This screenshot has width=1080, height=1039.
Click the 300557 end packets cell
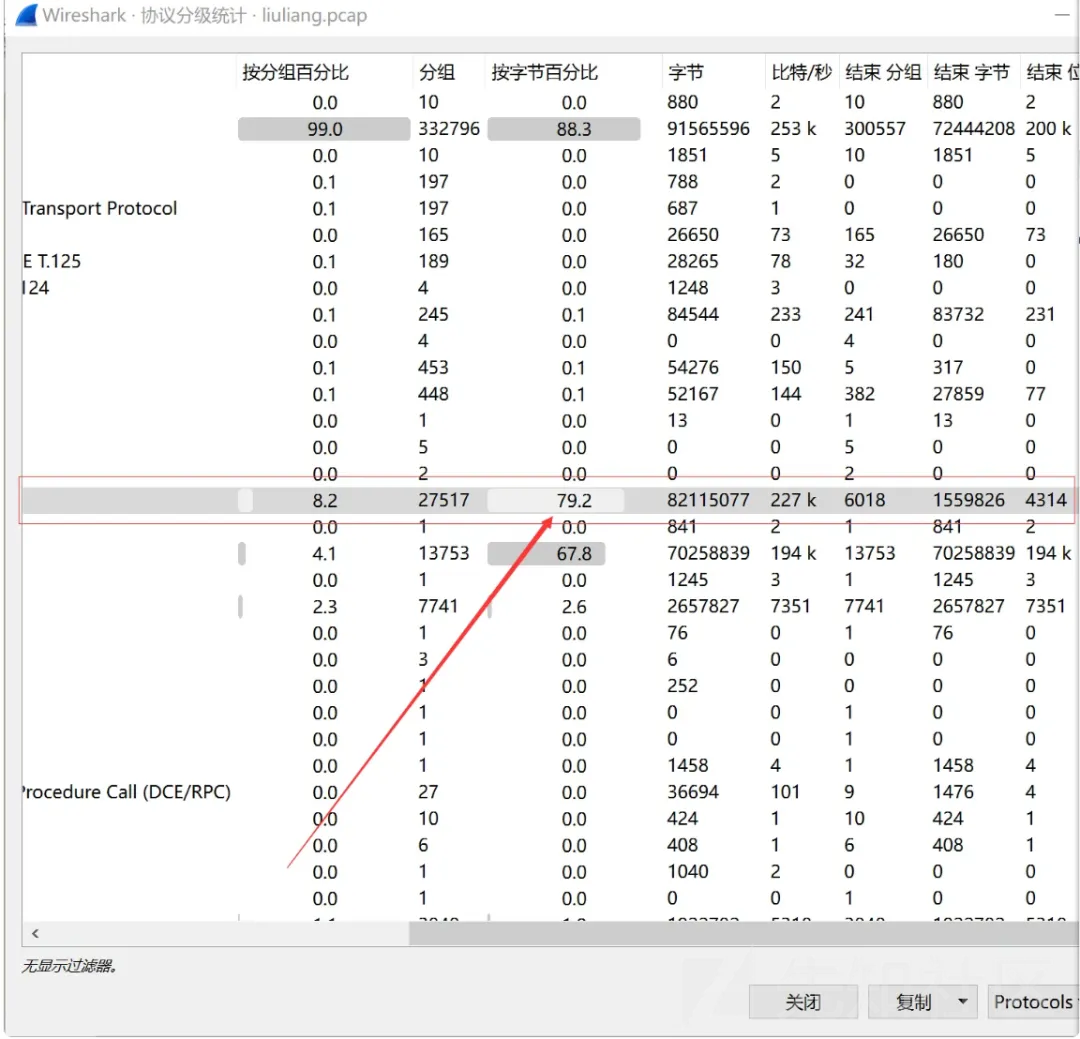click(875, 129)
